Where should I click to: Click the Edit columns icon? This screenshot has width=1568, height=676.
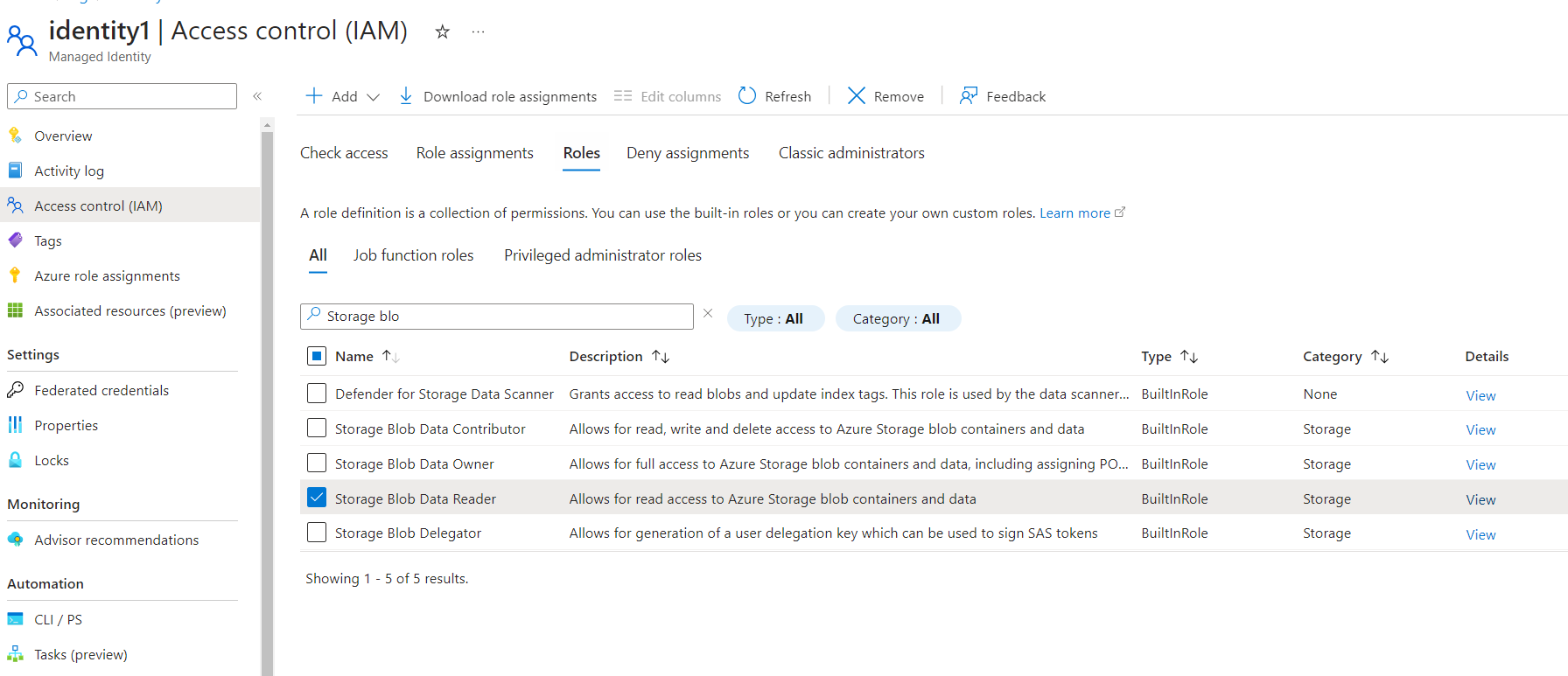[623, 95]
